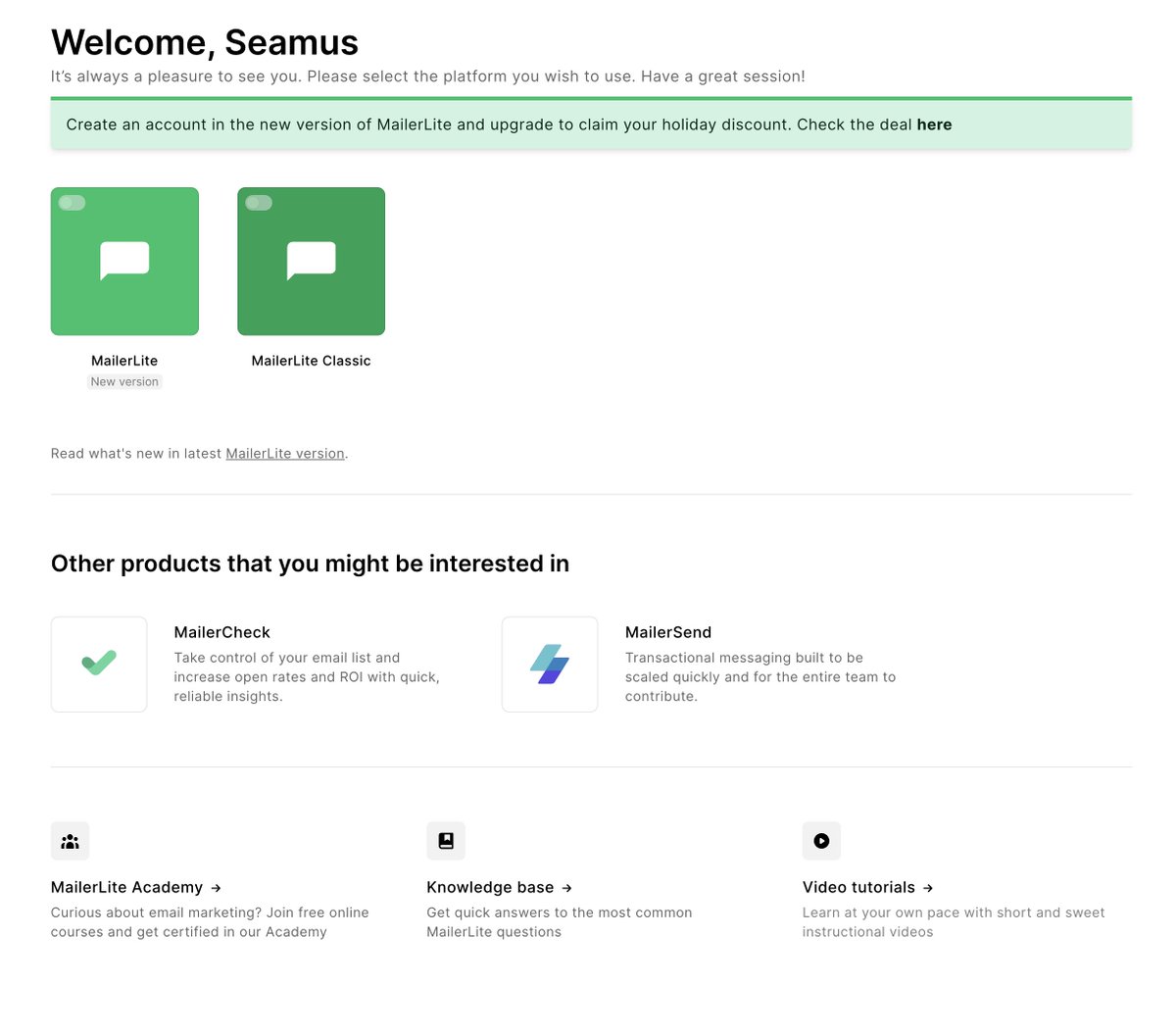This screenshot has width=1176, height=1034.
Task: Click the MailerCheck checkmark logo
Action: 99,664
